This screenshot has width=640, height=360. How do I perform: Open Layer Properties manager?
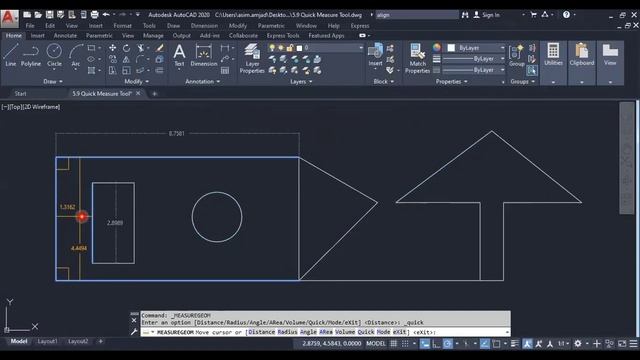coord(252,58)
